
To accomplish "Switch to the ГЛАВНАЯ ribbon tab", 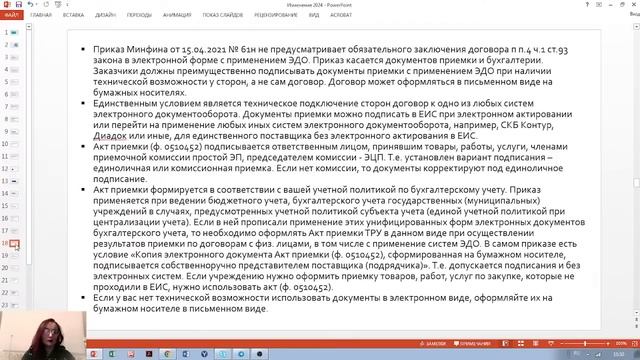I will (x=41, y=15).
